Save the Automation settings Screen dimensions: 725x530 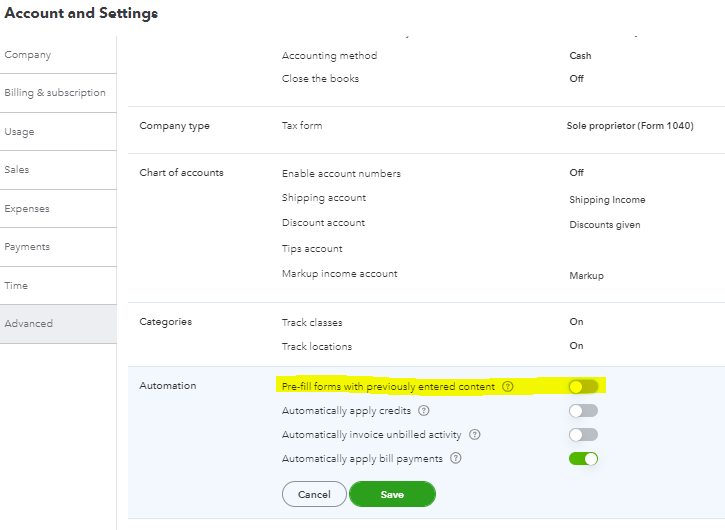tap(392, 494)
